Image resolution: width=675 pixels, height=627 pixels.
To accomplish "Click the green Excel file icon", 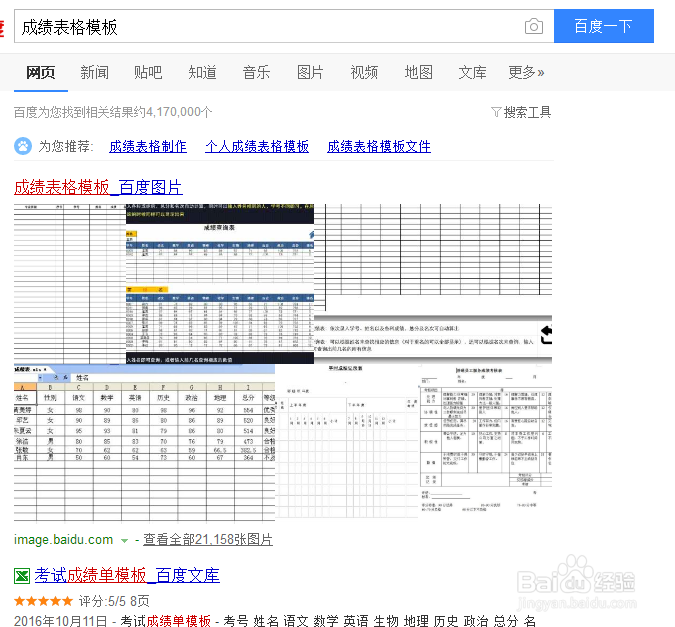I will click(x=22, y=576).
